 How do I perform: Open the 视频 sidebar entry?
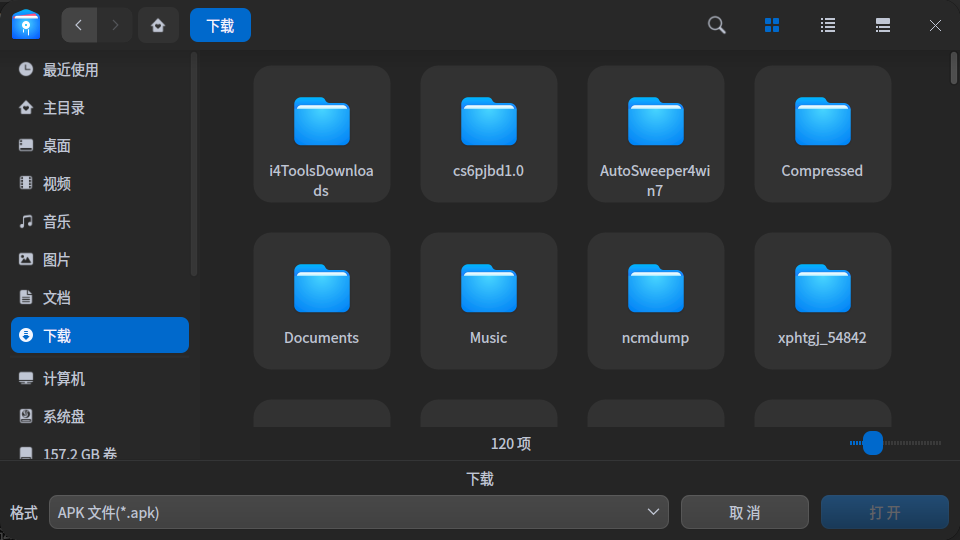pos(57,184)
